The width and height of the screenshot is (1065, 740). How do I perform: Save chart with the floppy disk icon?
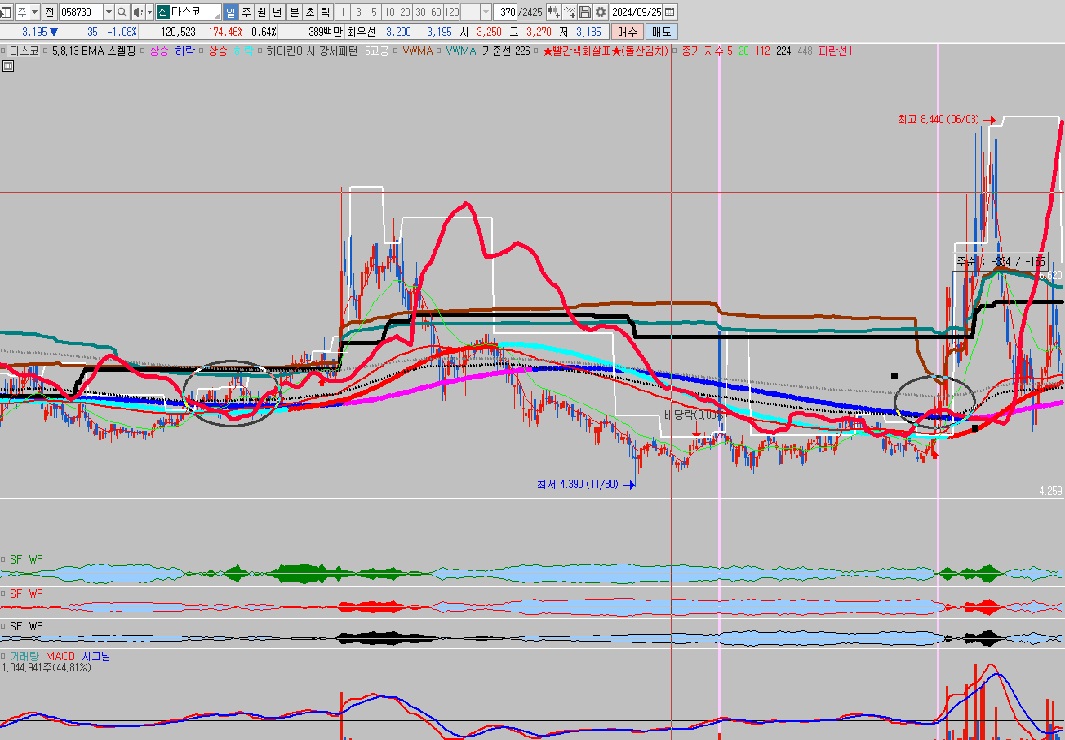click(584, 12)
